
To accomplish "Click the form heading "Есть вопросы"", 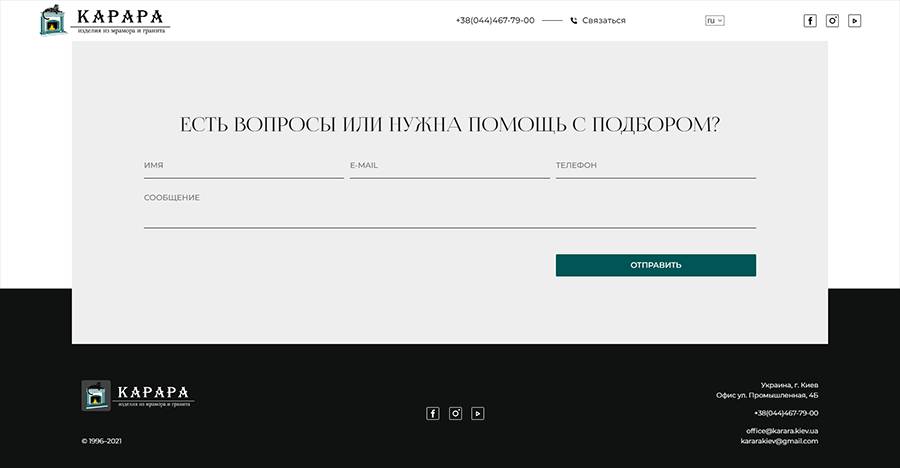I will pyautogui.click(x=449, y=125).
